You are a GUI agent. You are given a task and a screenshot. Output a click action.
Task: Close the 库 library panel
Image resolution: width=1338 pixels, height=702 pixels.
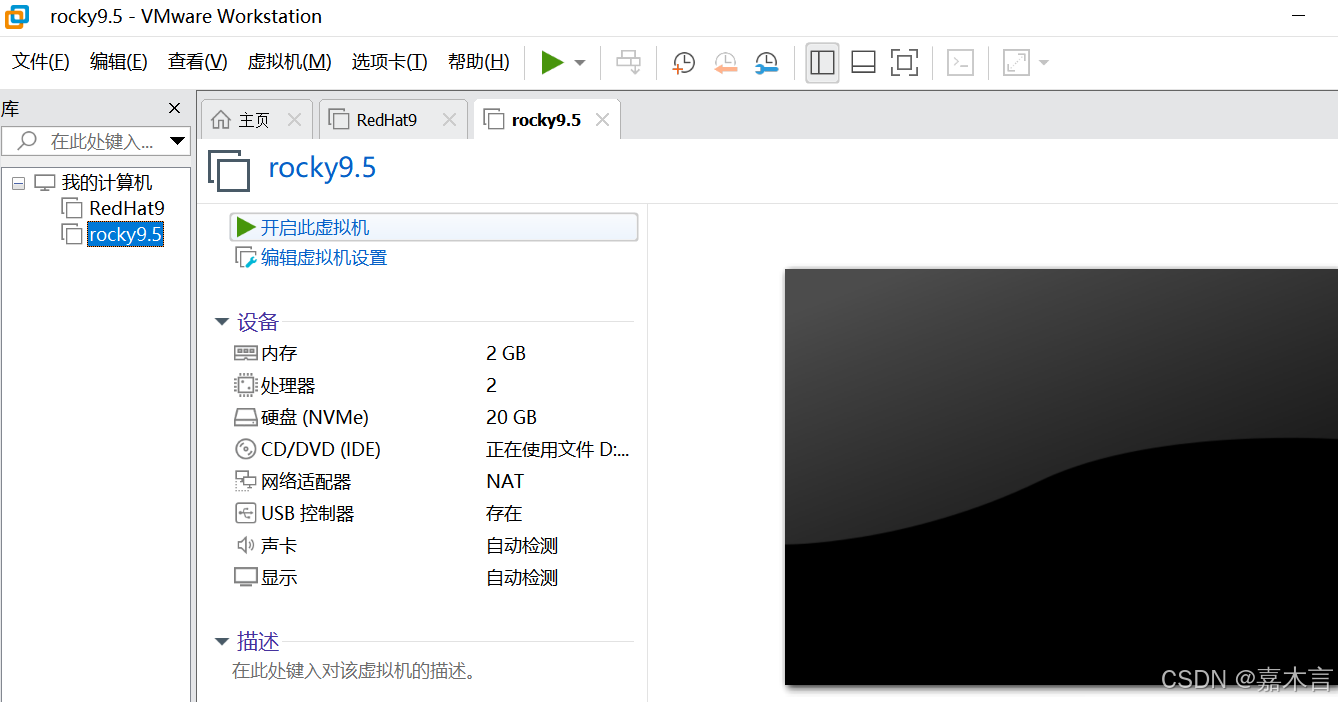tap(175, 108)
